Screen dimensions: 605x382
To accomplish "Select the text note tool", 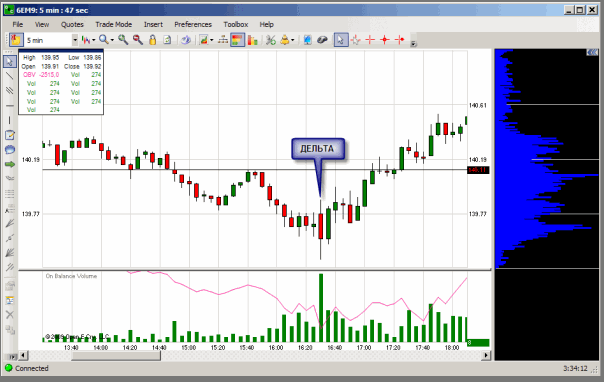I will [10, 135].
